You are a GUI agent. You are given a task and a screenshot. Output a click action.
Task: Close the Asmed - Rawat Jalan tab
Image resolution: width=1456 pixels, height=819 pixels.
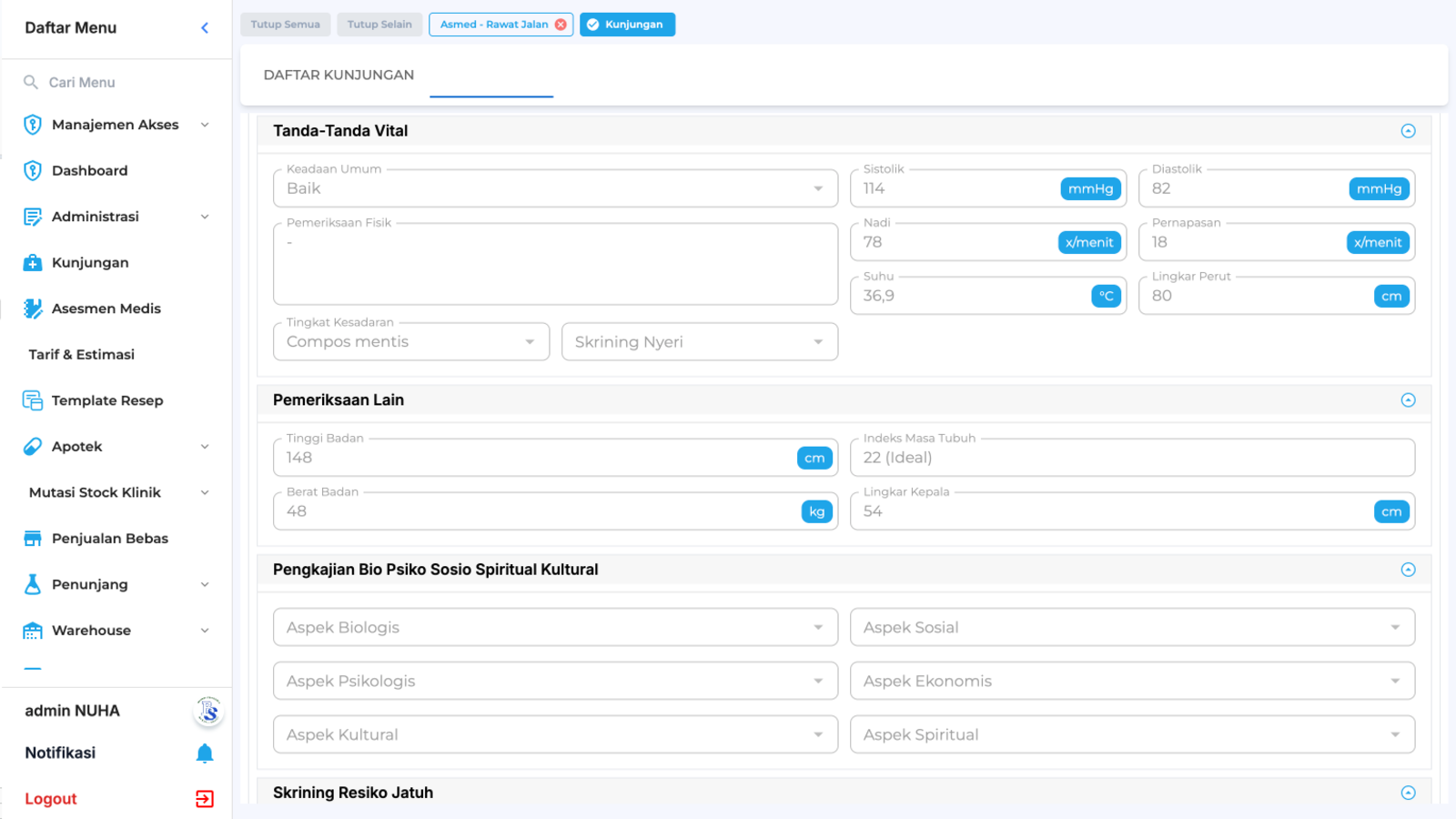(x=561, y=25)
